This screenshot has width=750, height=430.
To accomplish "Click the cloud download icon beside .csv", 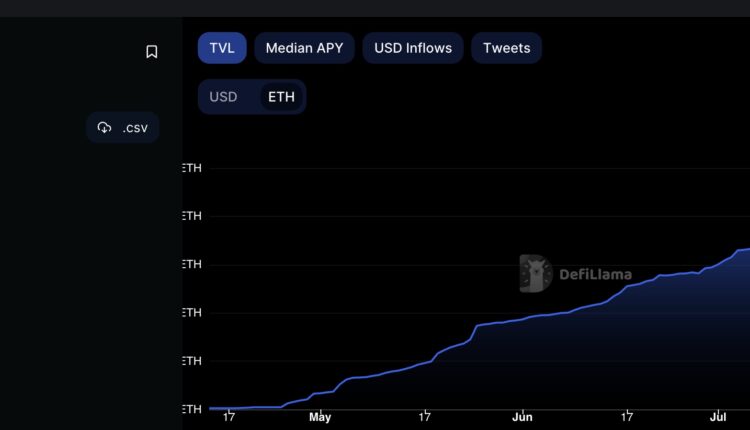I will [104, 128].
